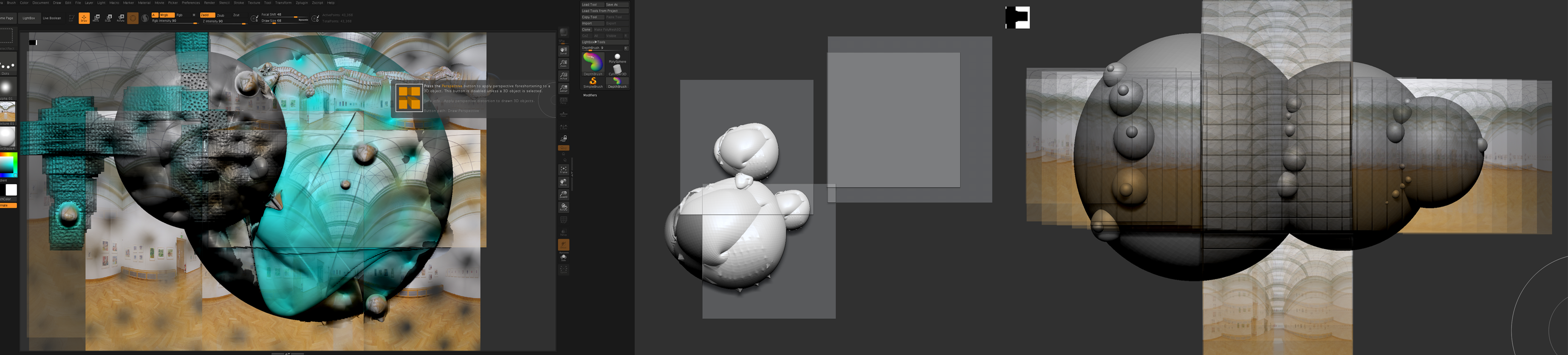The width and height of the screenshot is (1568, 355).
Task: Toggle the Dynamic draw size switch
Action: 303,20
